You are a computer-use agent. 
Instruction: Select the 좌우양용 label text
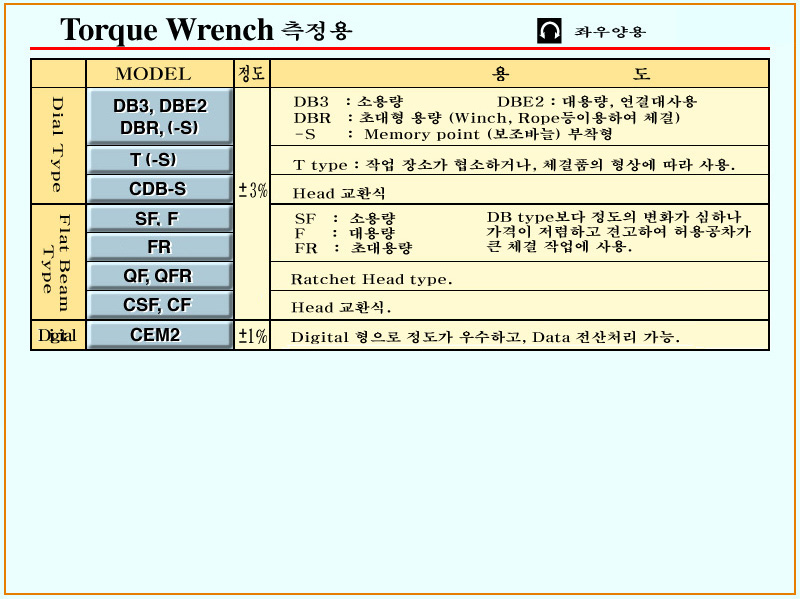click(x=610, y=32)
